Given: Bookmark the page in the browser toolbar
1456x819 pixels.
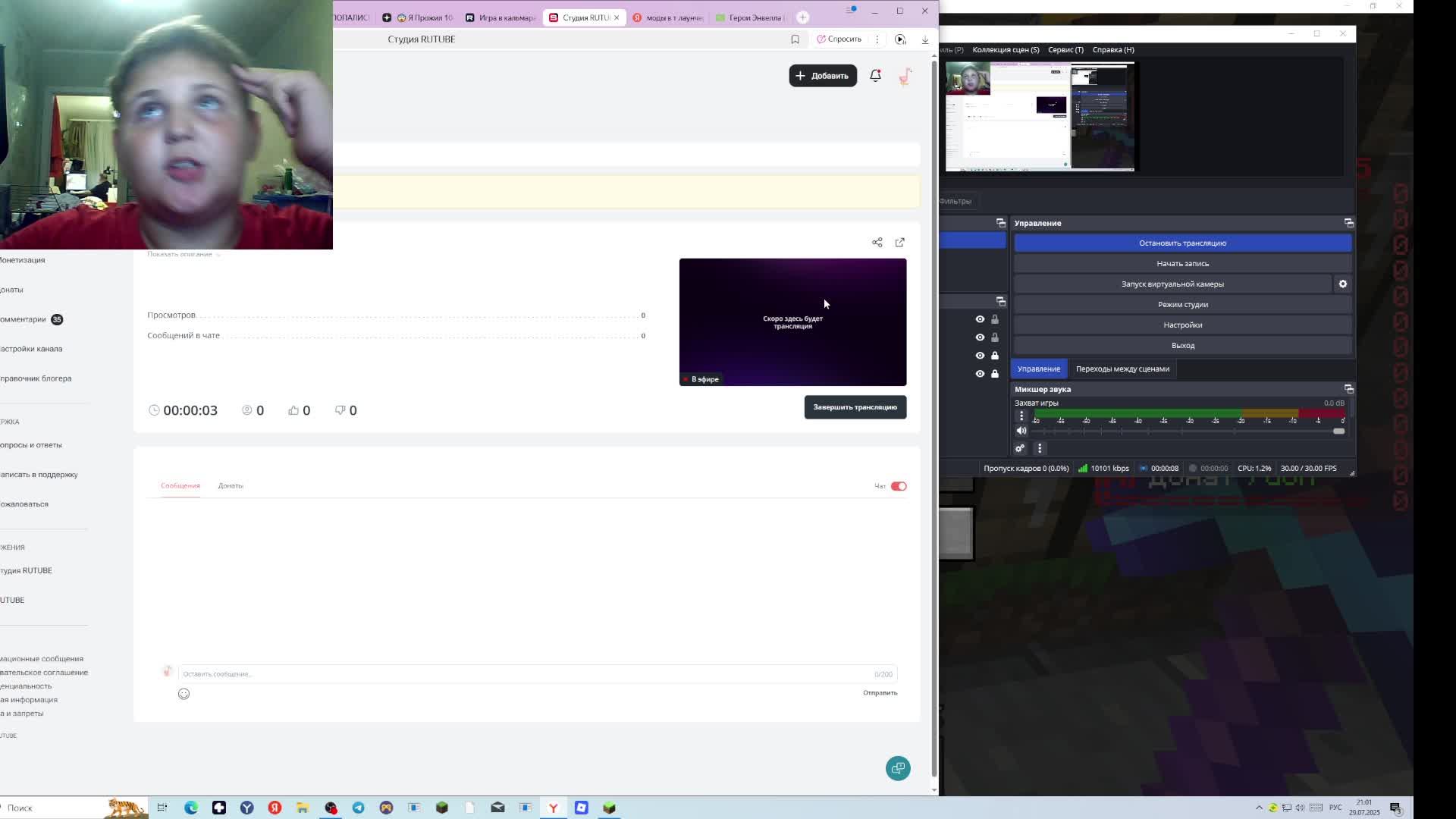Looking at the screenshot, I should tap(795, 39).
